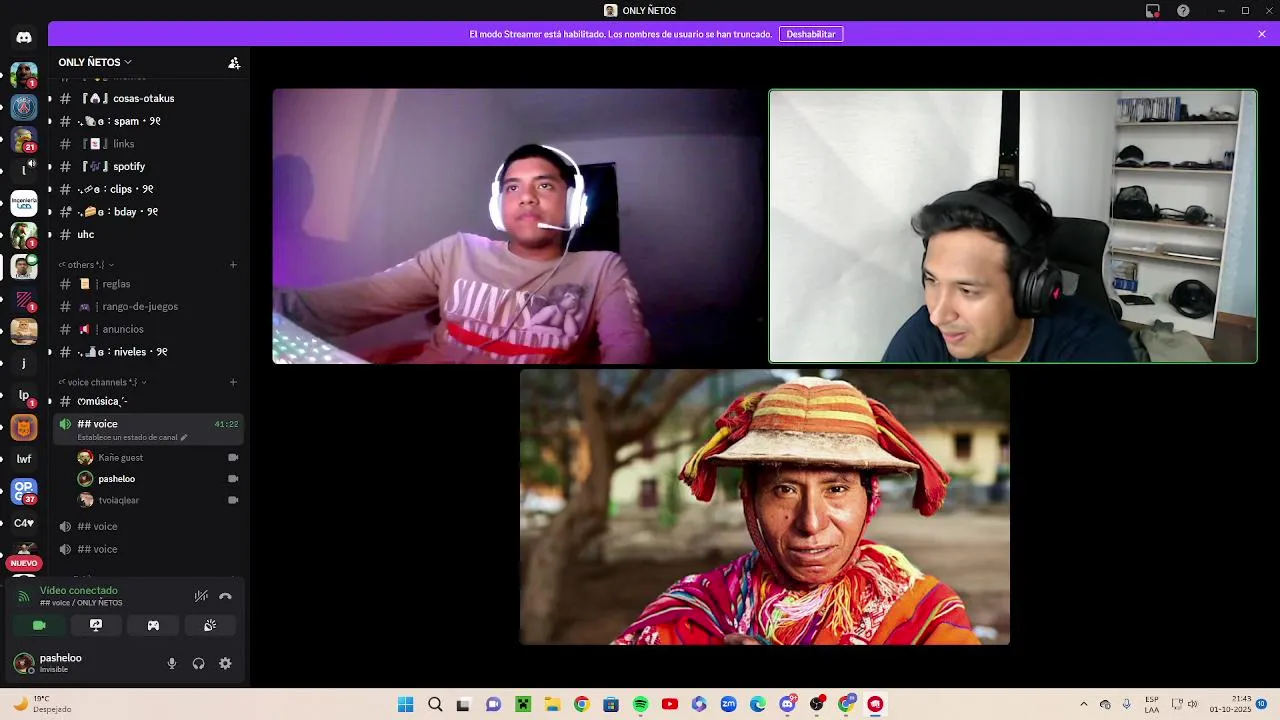Viewport: 1280px width, 720px height.
Task: Focus the headset-wearing user's video tile
Action: click(517, 226)
